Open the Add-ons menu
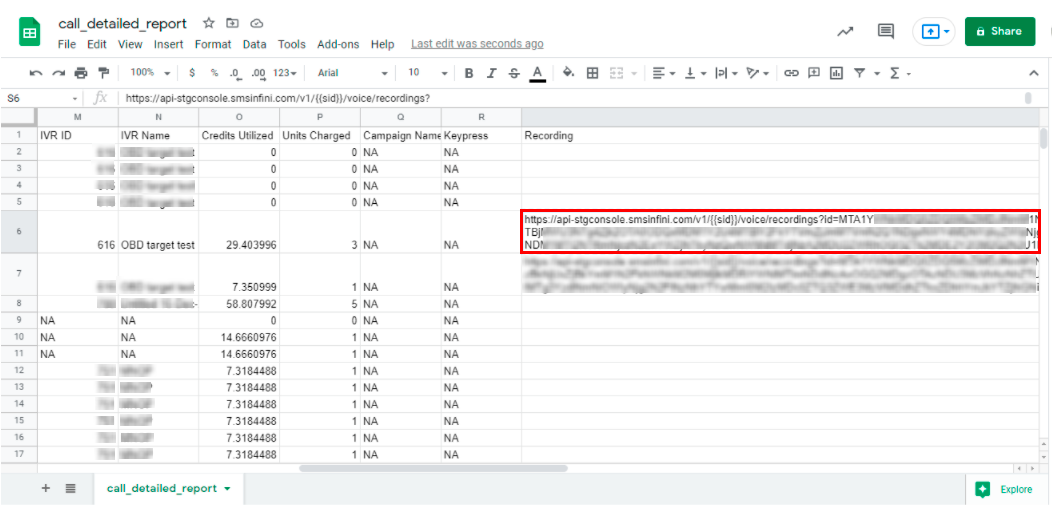 (338, 44)
